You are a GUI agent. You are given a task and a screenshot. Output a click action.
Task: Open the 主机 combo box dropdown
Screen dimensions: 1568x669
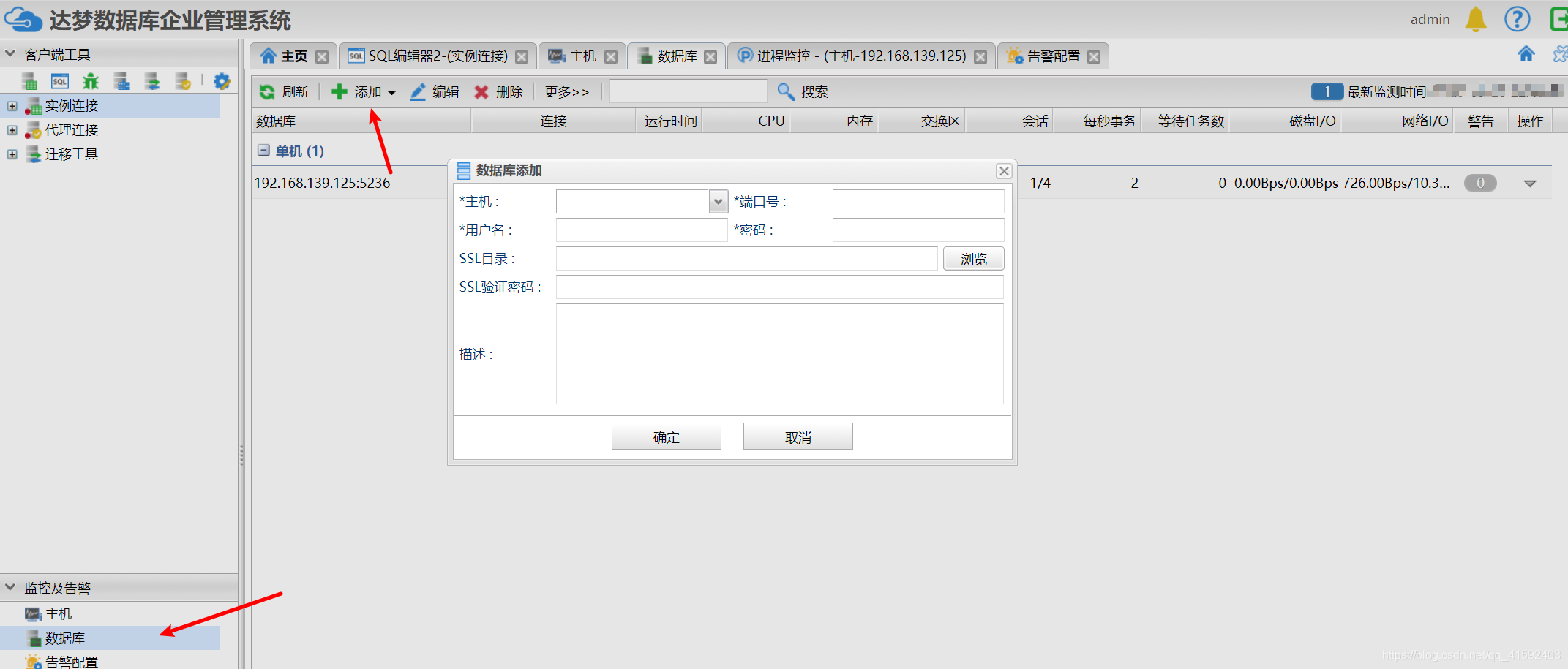pos(719,202)
